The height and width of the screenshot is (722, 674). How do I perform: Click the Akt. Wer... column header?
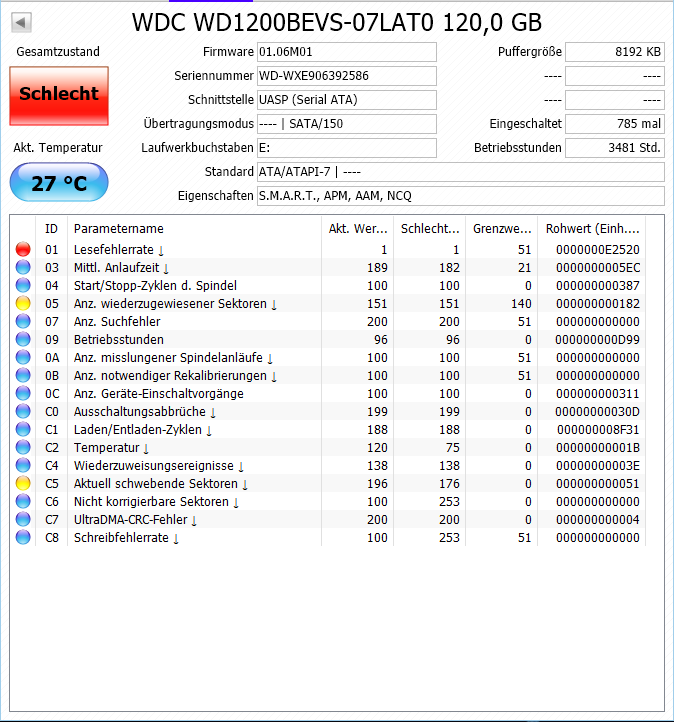pos(358,228)
